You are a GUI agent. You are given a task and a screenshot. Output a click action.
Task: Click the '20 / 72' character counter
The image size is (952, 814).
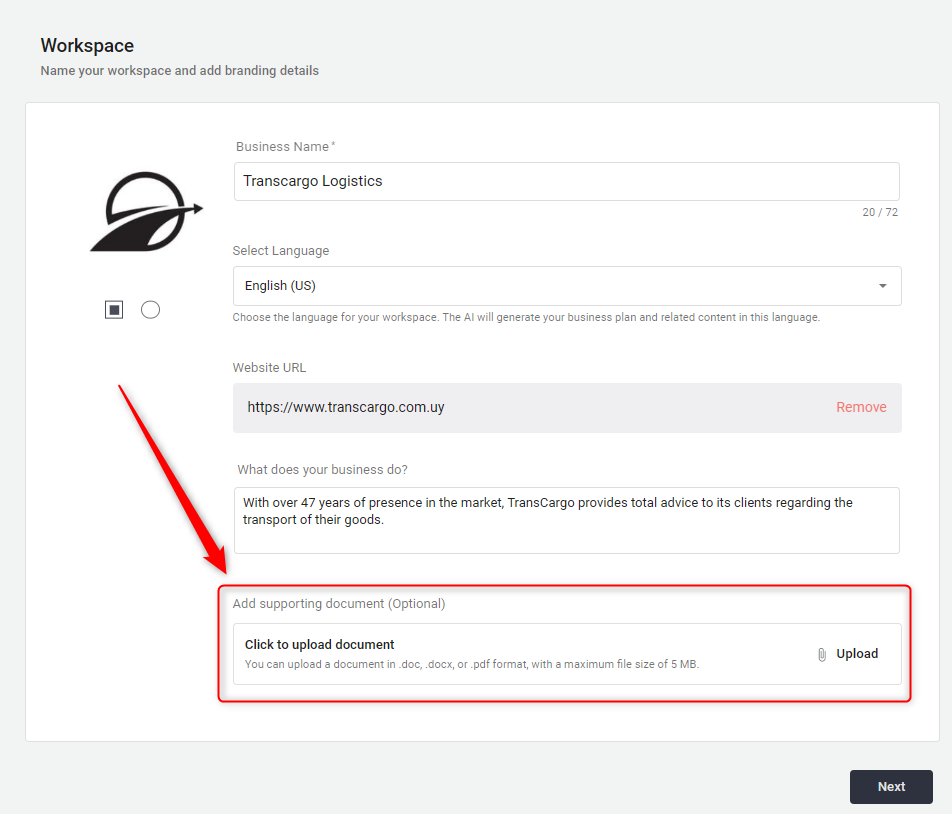click(x=880, y=212)
